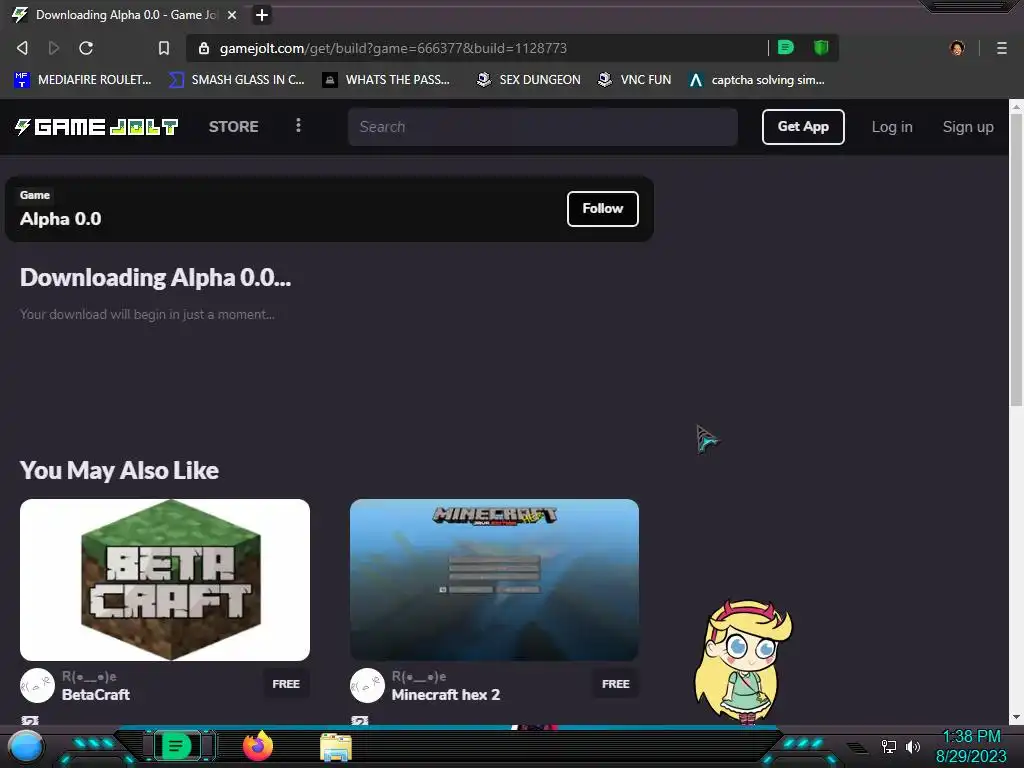This screenshot has width=1024, height=768.
Task: Open the STORE page
Action: 233,127
